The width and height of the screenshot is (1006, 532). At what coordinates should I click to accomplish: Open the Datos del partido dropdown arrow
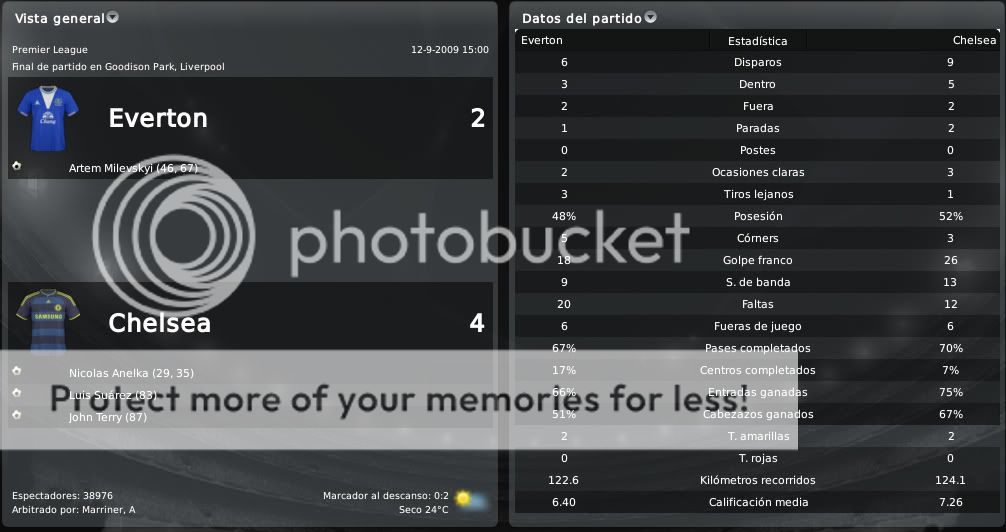[651, 17]
